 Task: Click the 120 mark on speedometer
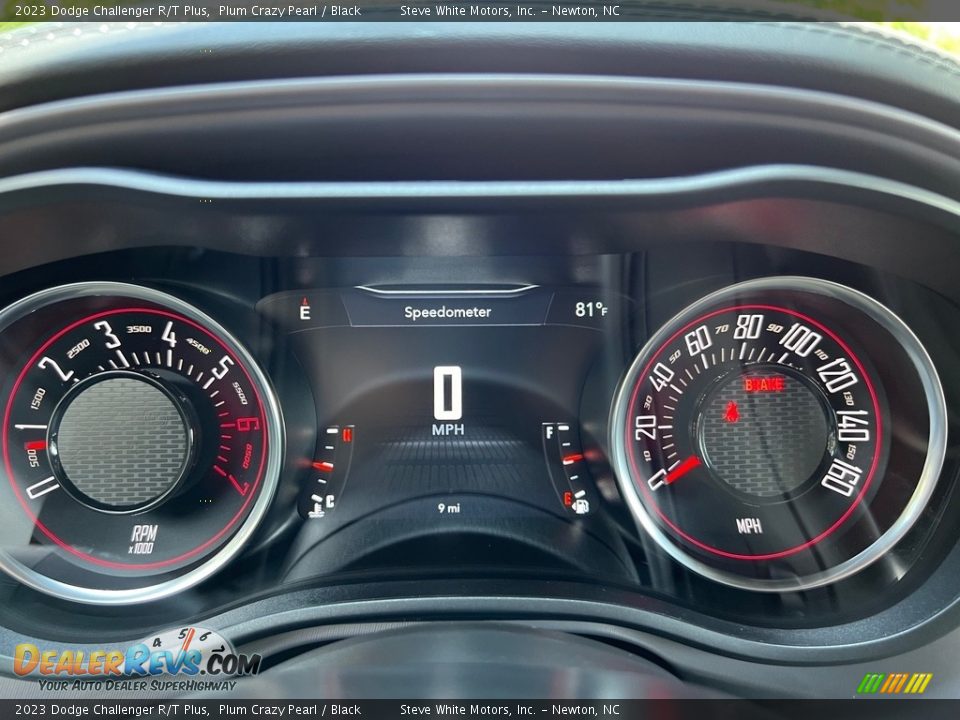click(x=838, y=375)
